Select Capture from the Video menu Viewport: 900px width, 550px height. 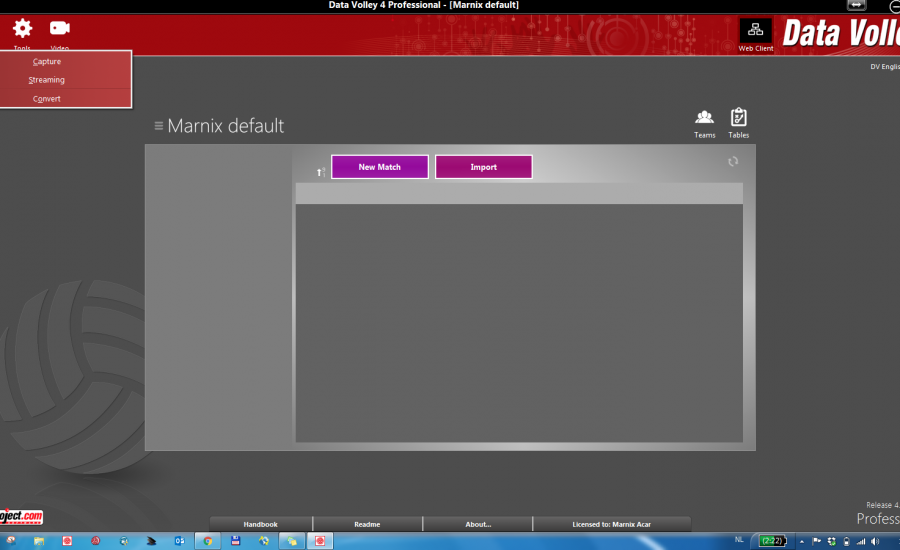point(46,61)
